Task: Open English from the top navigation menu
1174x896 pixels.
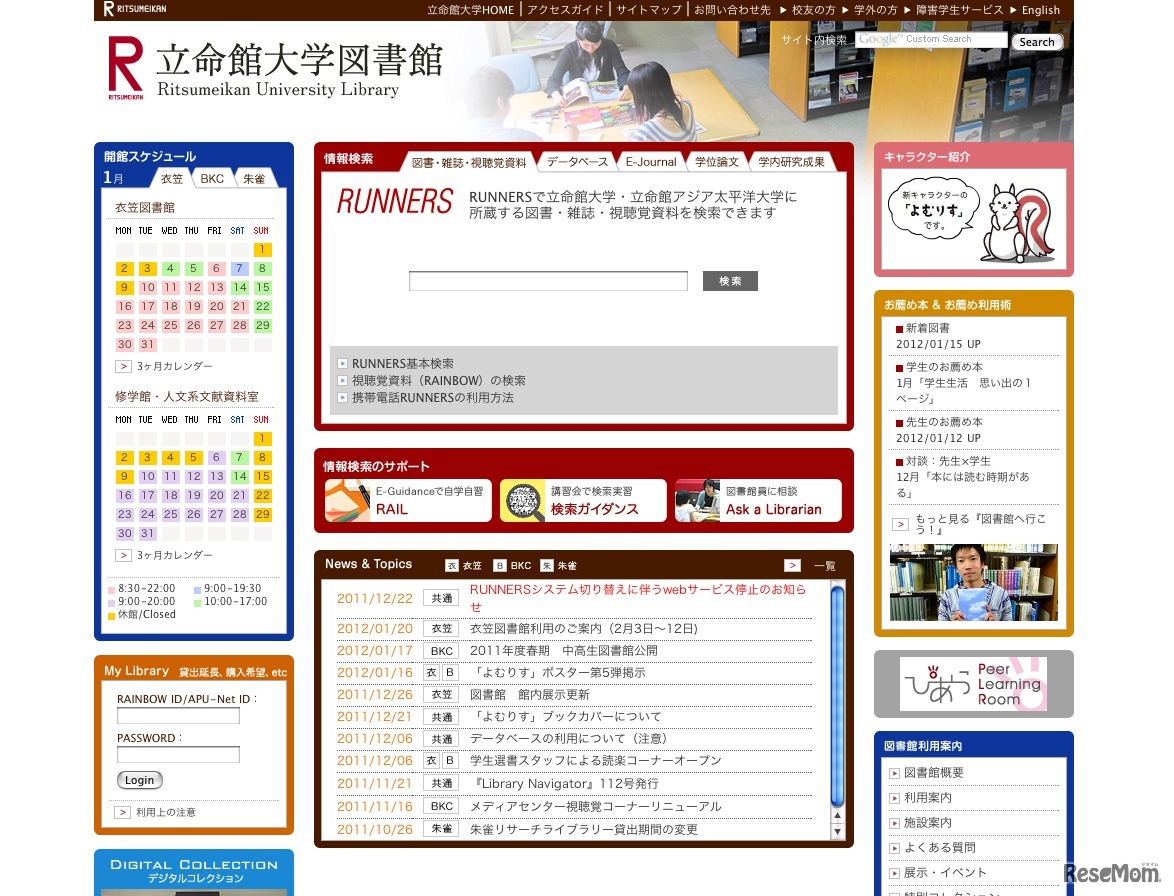Action: [x=1040, y=10]
